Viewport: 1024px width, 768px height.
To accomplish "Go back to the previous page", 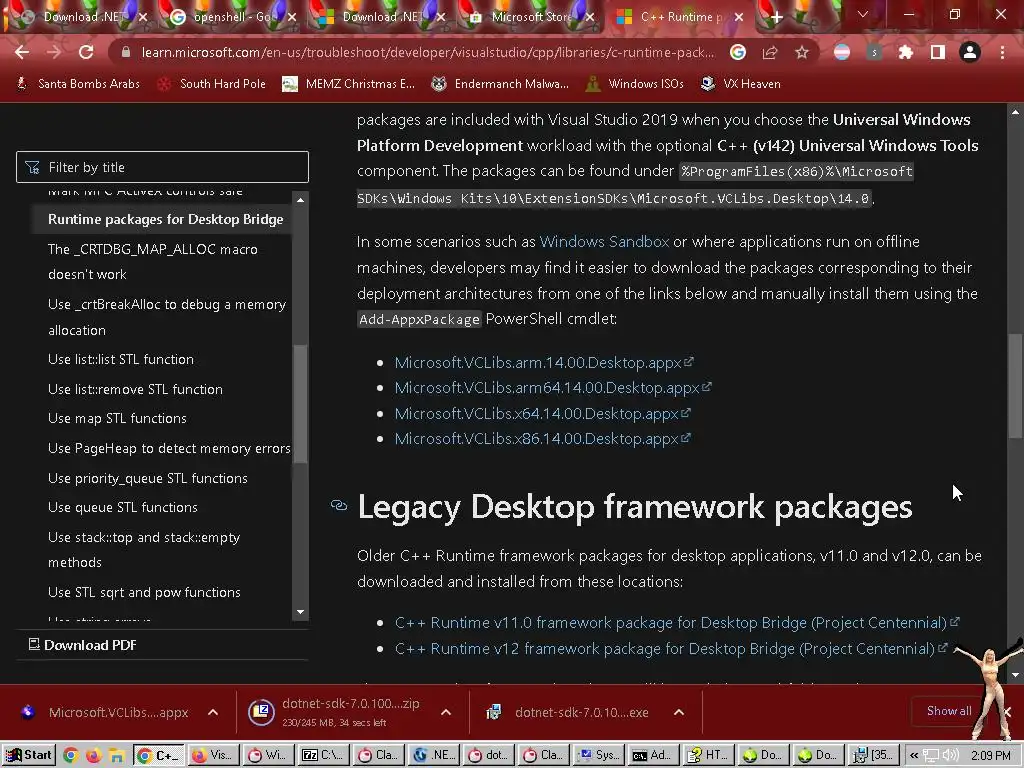I will pyautogui.click(x=22, y=52).
